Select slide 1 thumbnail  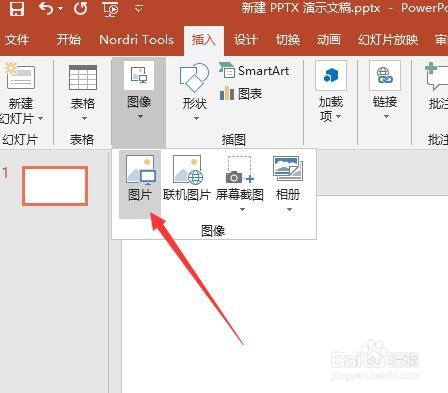click(x=55, y=186)
